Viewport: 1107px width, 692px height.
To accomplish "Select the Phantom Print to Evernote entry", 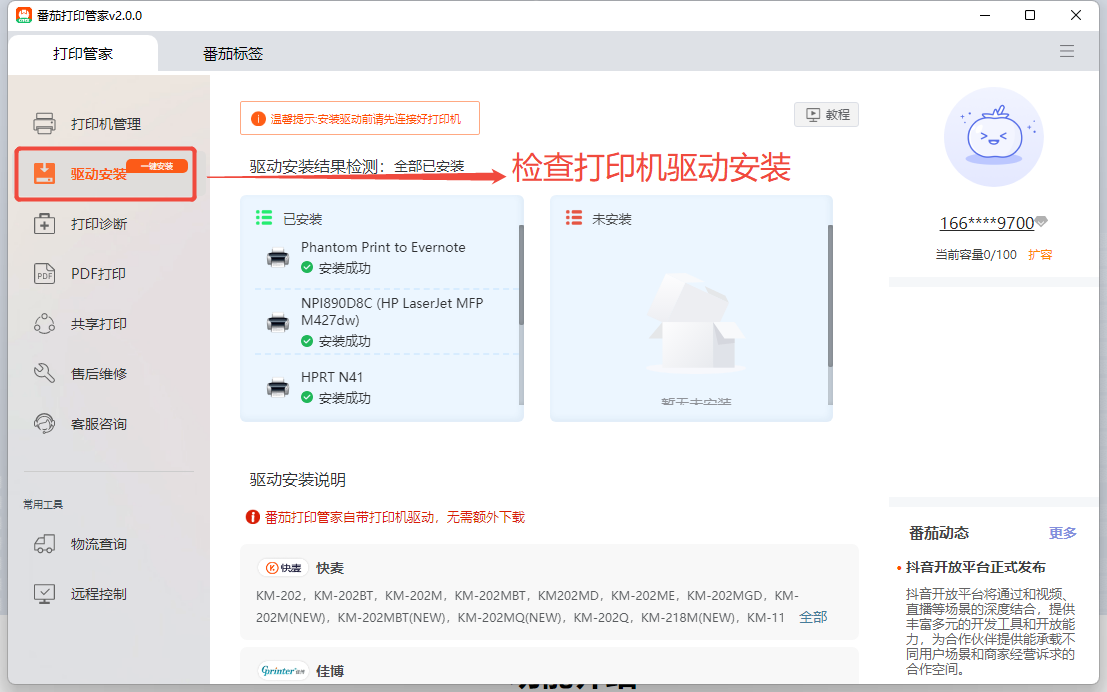I will [x=383, y=247].
